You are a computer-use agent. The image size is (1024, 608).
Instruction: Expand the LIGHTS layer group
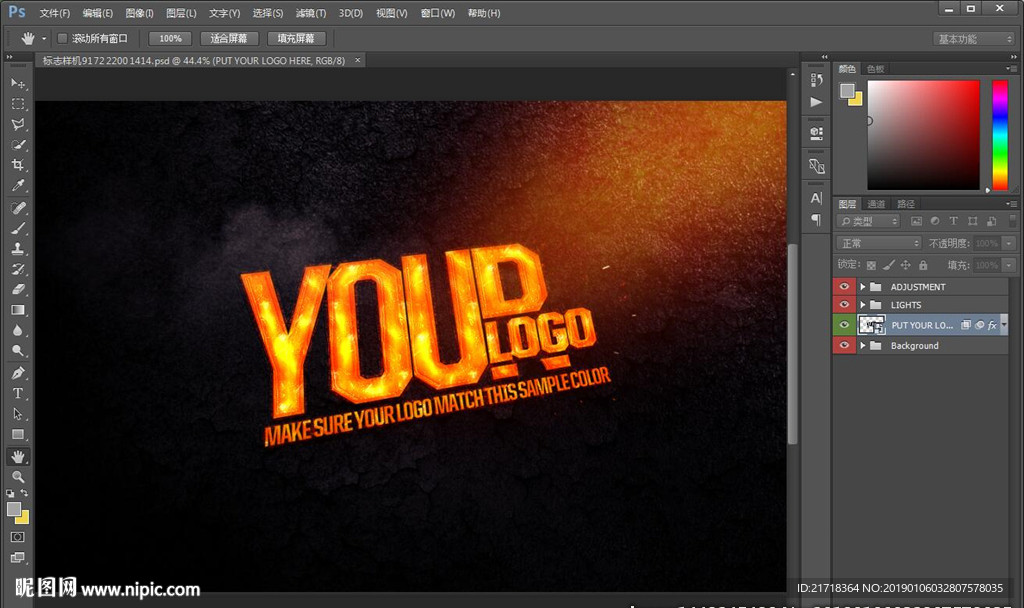click(863, 305)
